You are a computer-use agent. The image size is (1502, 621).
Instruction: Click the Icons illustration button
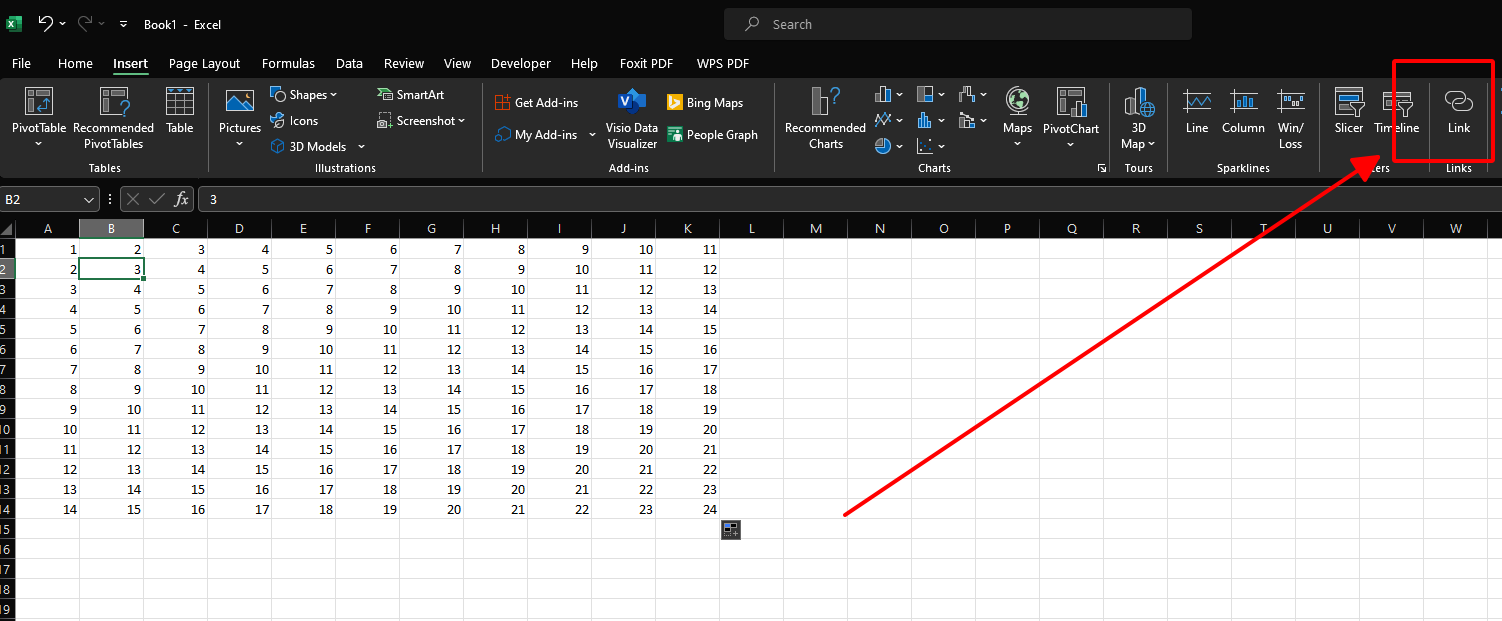(x=294, y=121)
